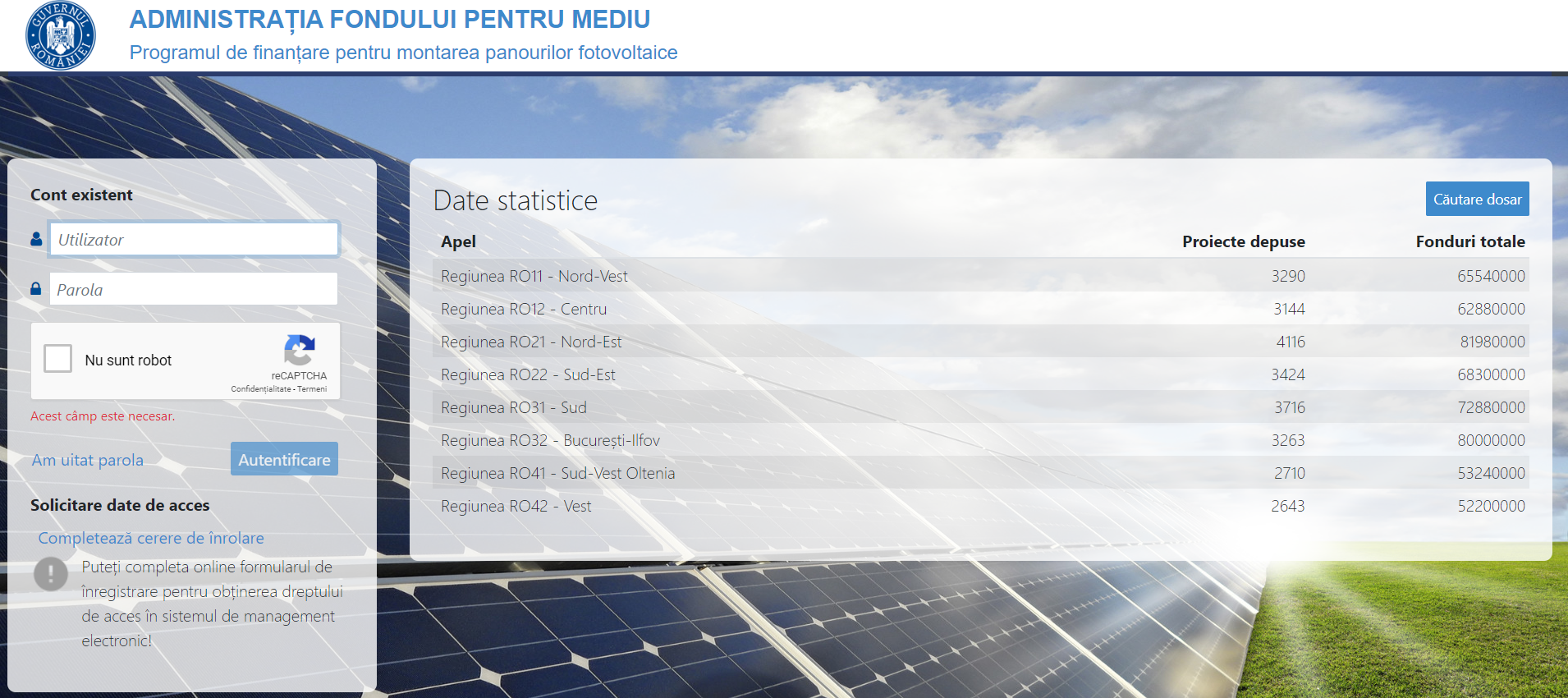
Task: Click funds value 52200000
Action: (x=1491, y=506)
